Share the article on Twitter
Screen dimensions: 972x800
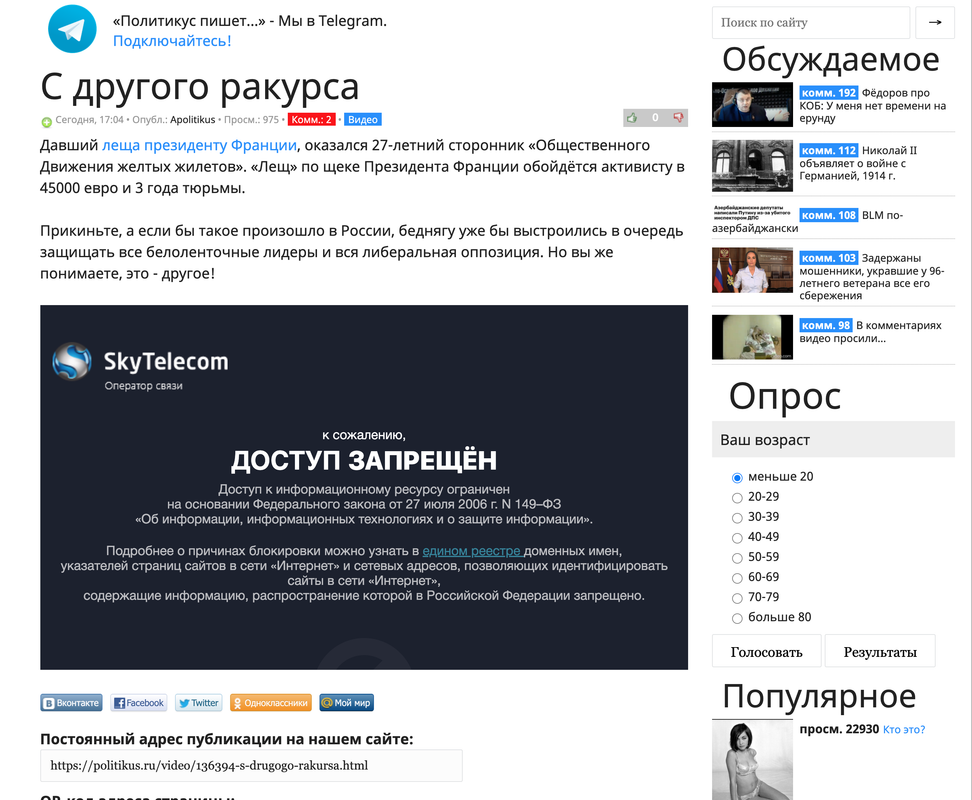coord(198,703)
